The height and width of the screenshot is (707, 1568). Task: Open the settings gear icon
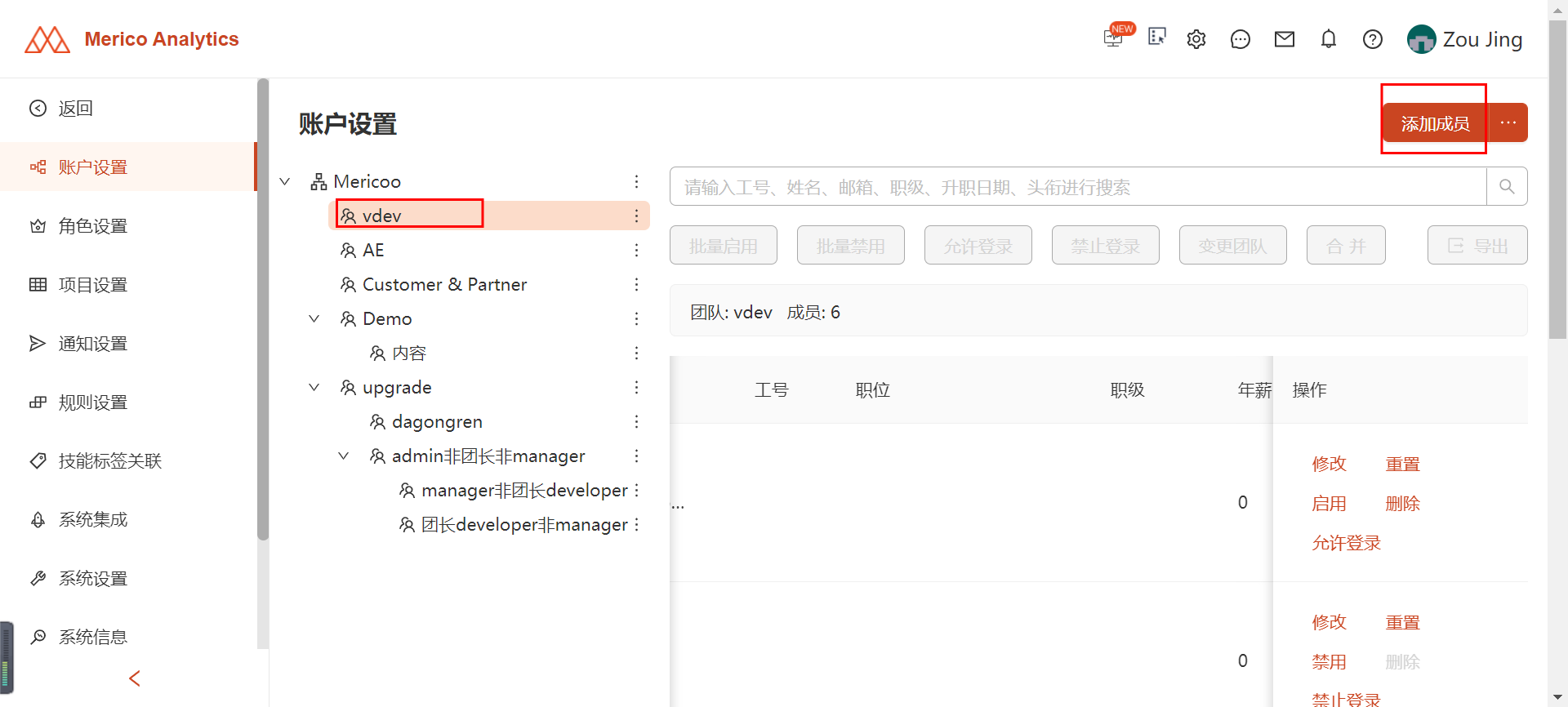click(x=1196, y=39)
